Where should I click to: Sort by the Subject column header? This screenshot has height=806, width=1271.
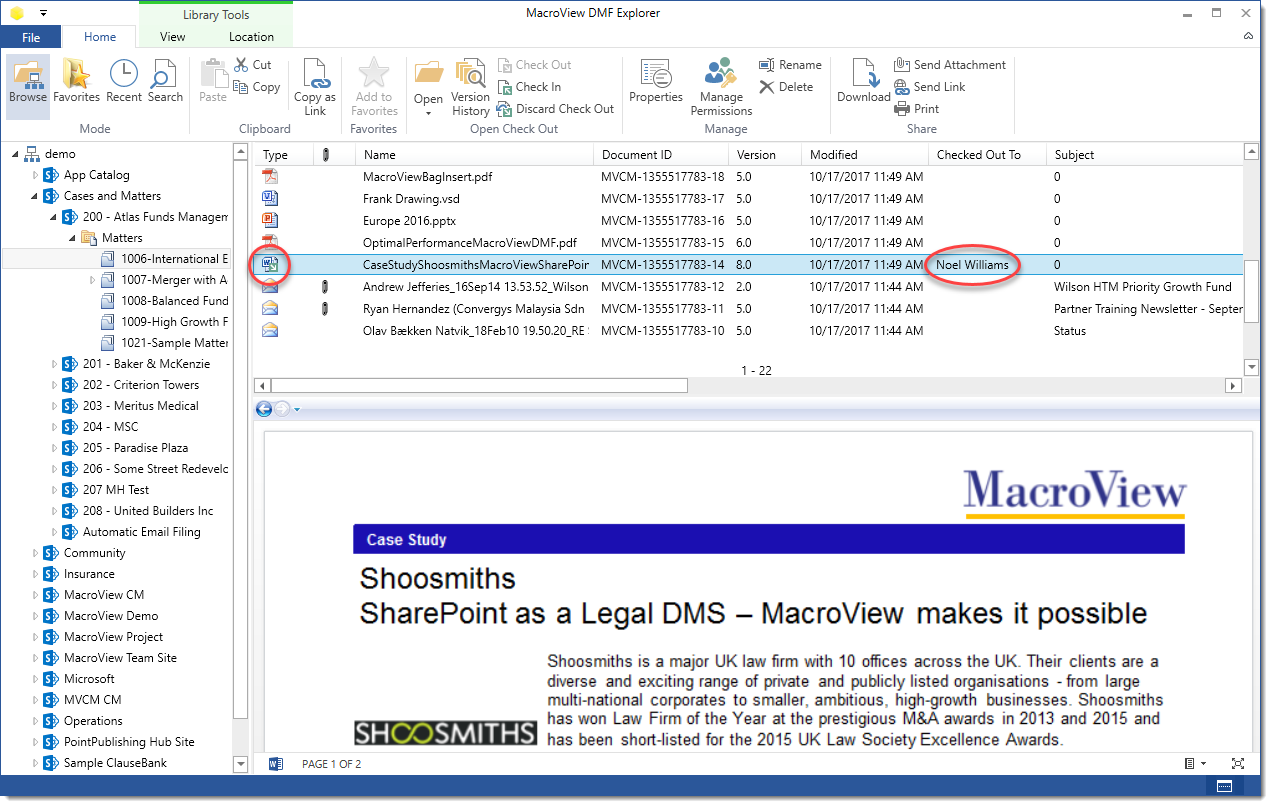pos(1144,155)
